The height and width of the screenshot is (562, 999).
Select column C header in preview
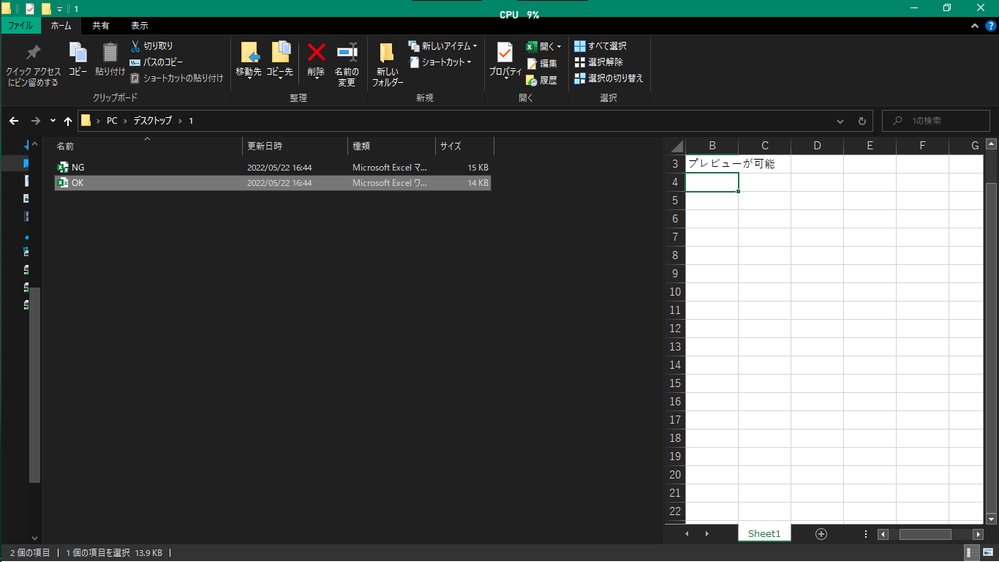tap(765, 146)
